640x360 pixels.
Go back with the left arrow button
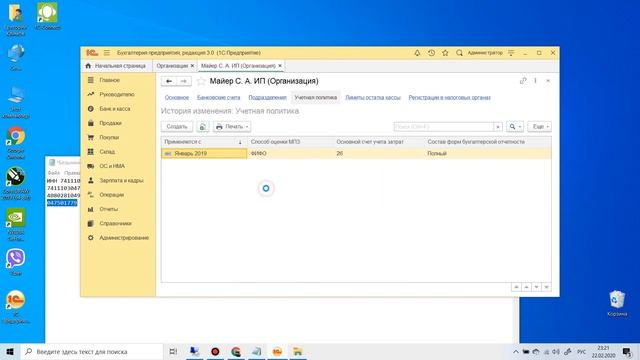tap(169, 81)
